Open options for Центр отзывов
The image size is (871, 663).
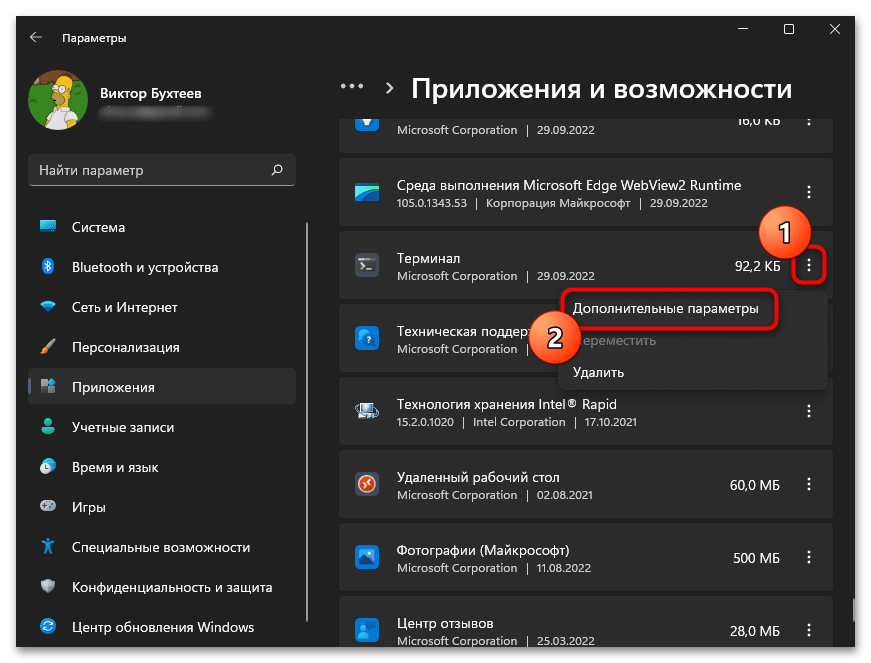coord(809,630)
